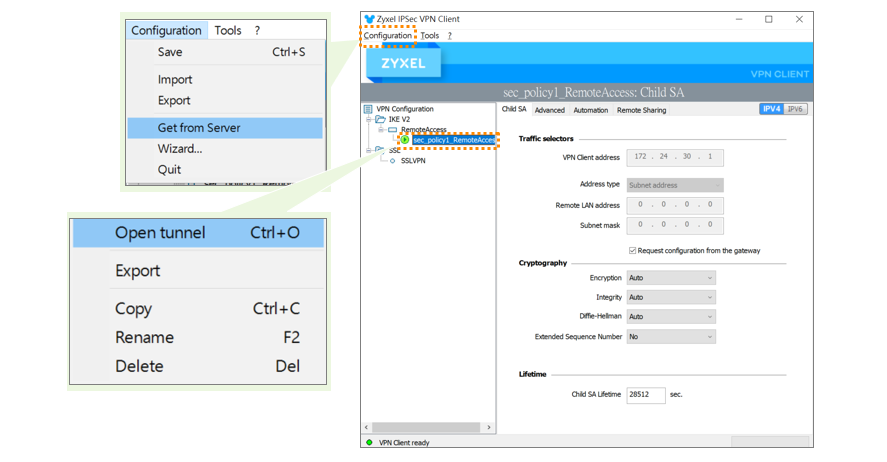Click the green tunnel icon beside sec_policy1_RemoteAccess

click(x=405, y=140)
